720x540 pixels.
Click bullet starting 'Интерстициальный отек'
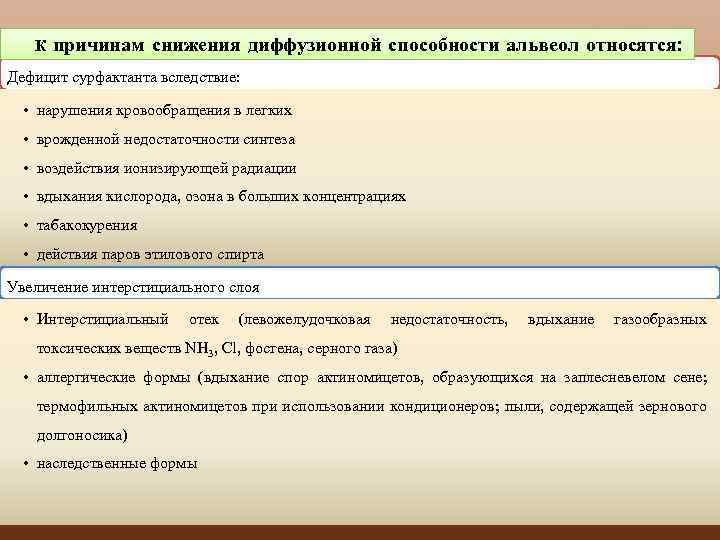click(x=371, y=334)
